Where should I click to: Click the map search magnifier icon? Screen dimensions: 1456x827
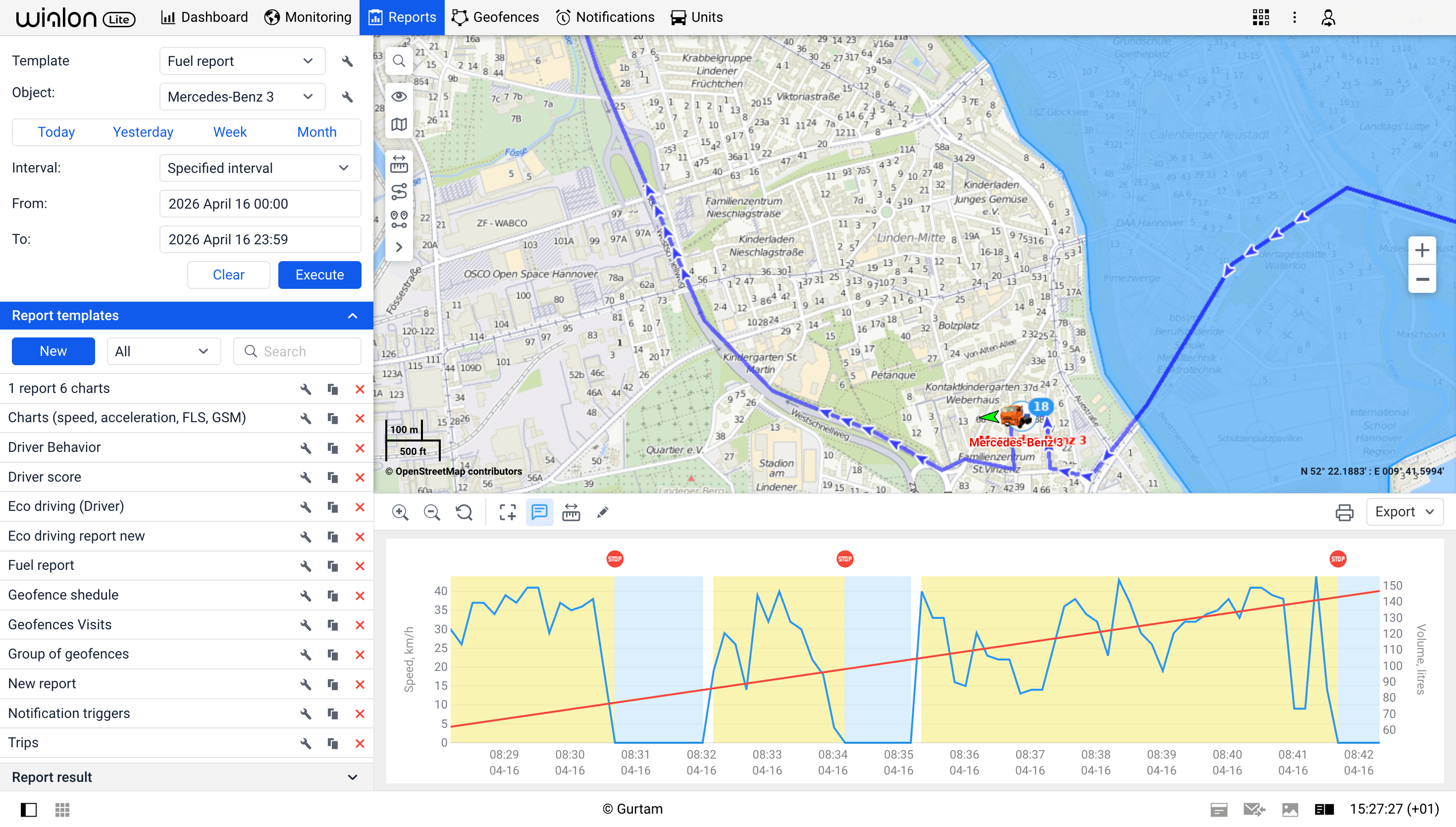pos(399,61)
